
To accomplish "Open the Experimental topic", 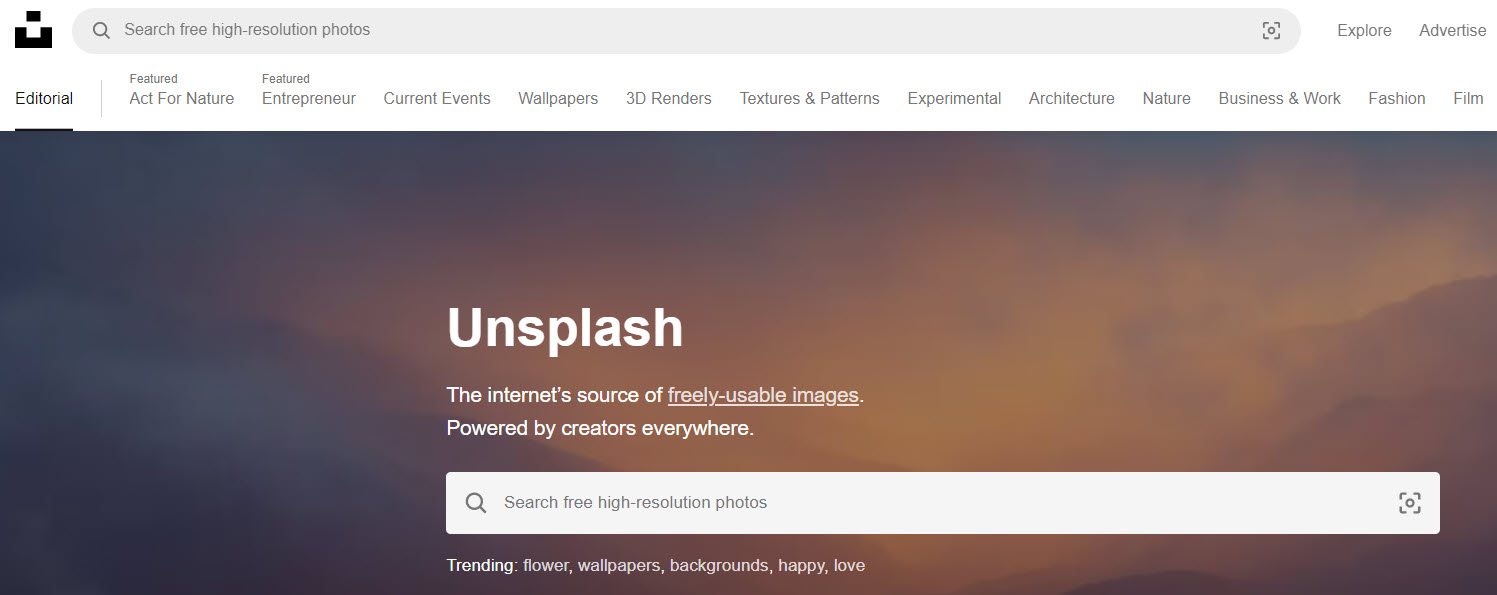I will pos(954,98).
